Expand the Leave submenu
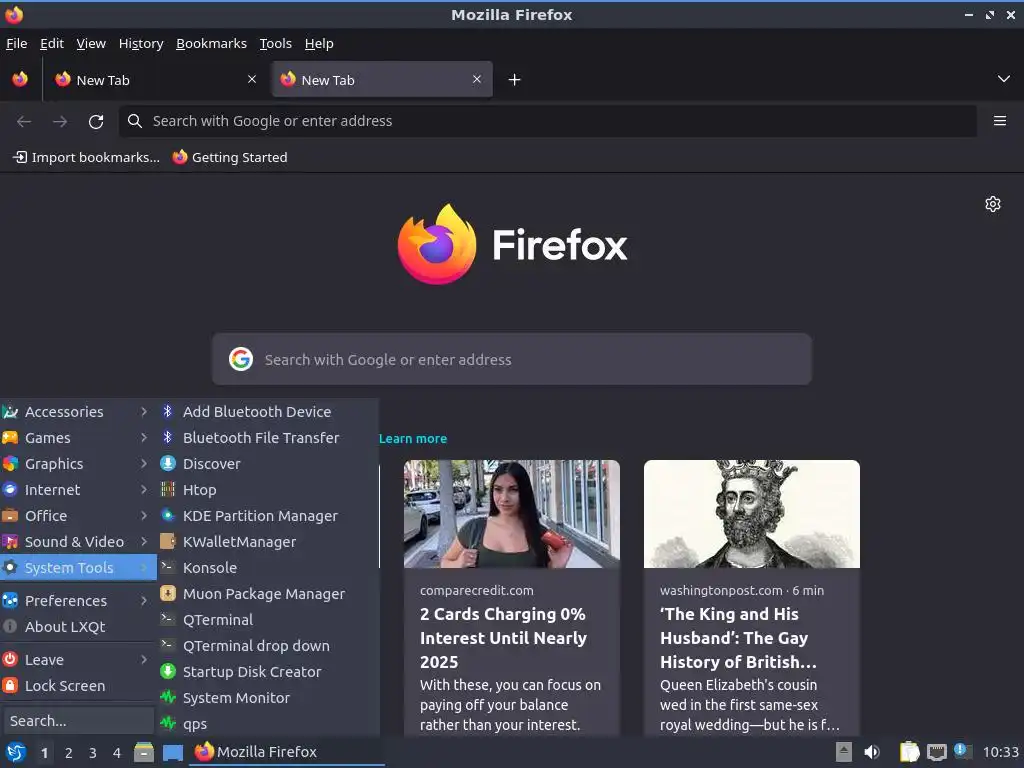Screen dimensions: 1024x768 click(x=78, y=660)
